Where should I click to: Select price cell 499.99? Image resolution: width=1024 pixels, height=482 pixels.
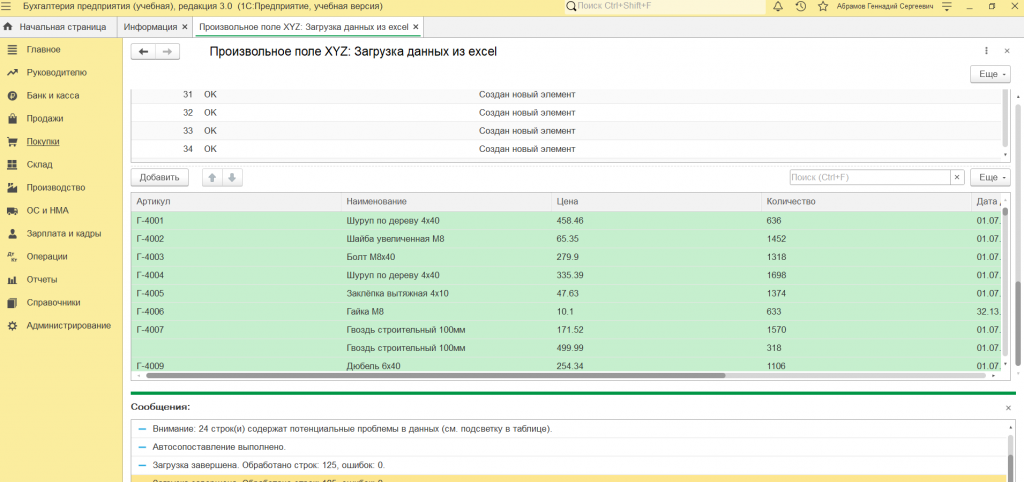click(x=656, y=348)
